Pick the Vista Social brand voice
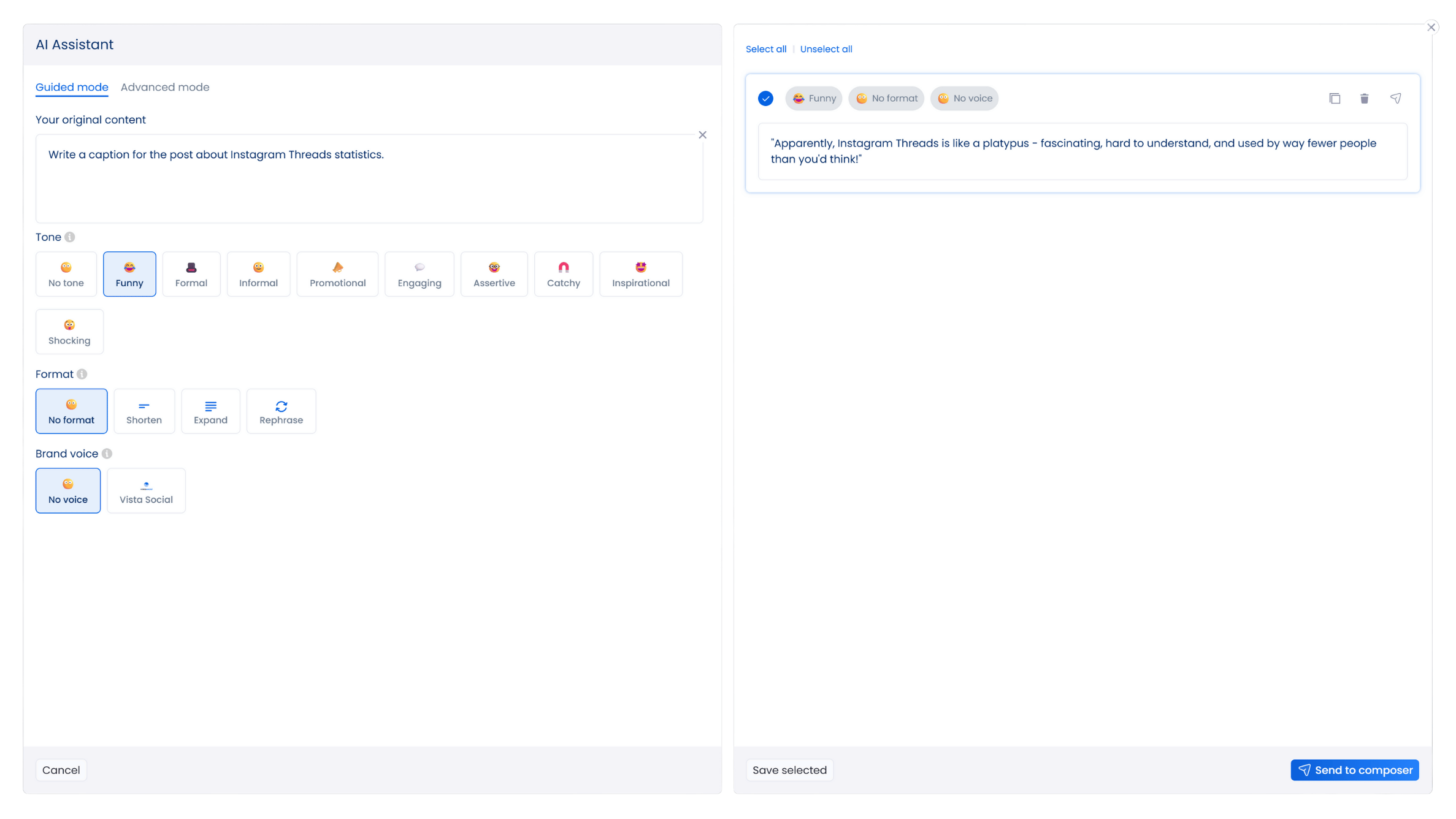Screen dimensions: 1456x819 coord(146,491)
